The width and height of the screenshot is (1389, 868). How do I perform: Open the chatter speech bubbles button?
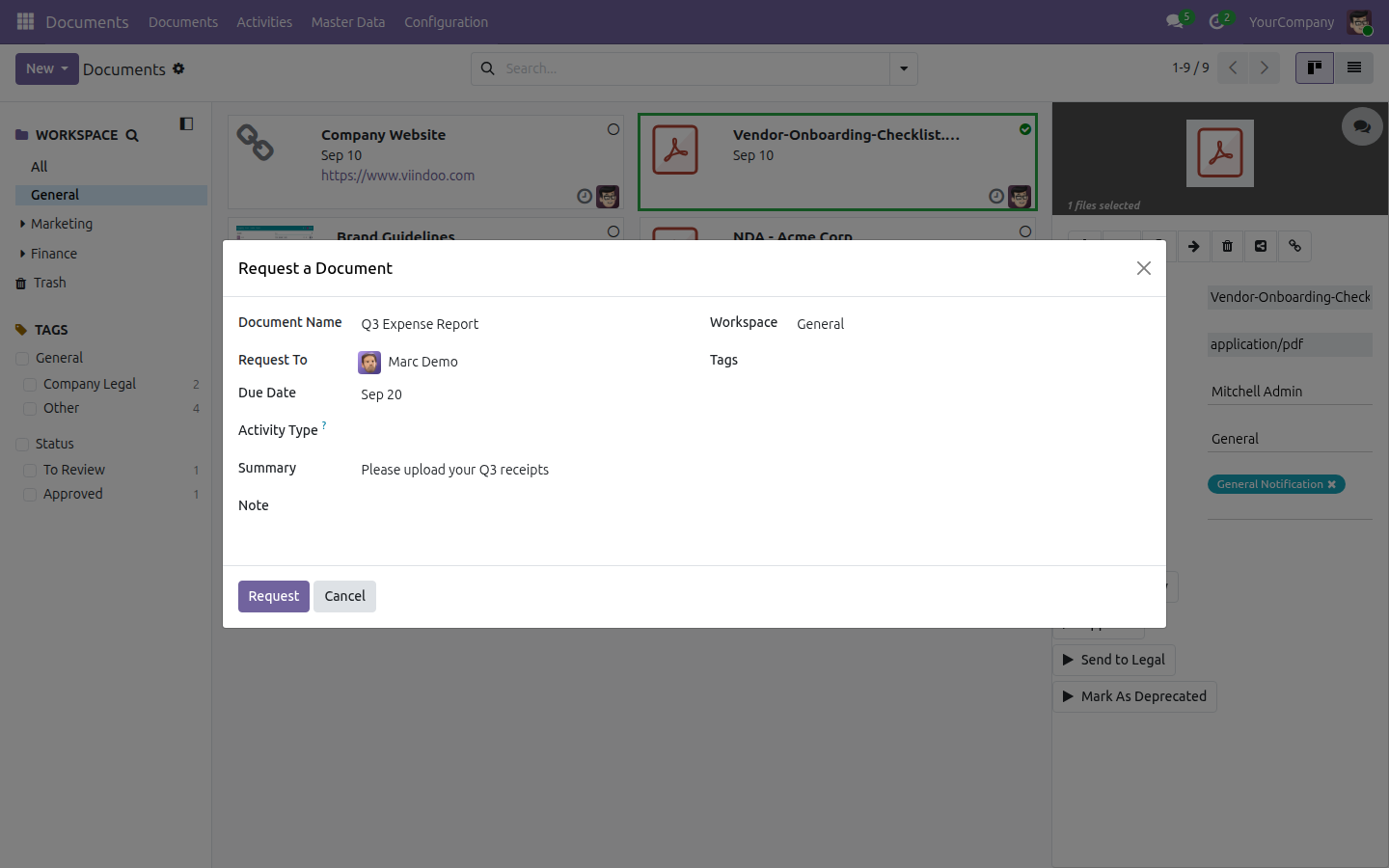click(x=1362, y=126)
